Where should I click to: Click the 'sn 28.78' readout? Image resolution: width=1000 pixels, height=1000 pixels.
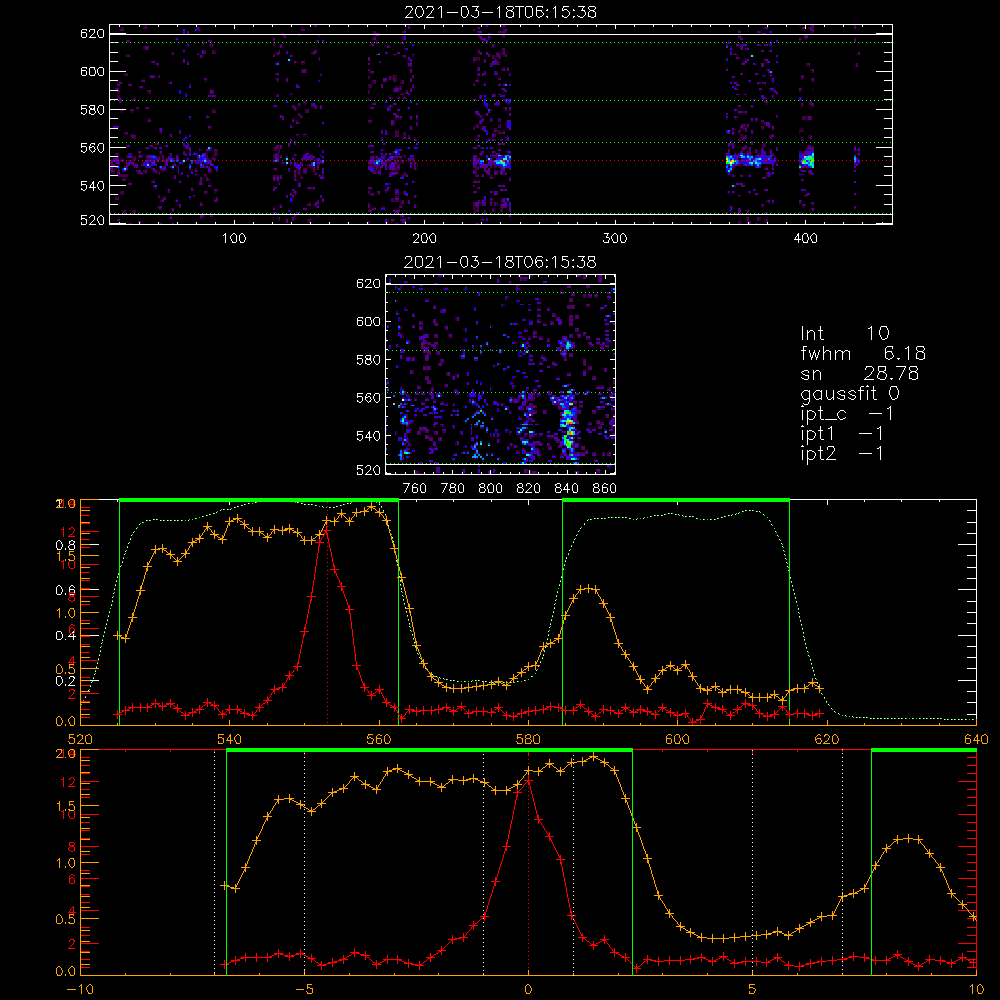pyautogui.click(x=860, y=373)
